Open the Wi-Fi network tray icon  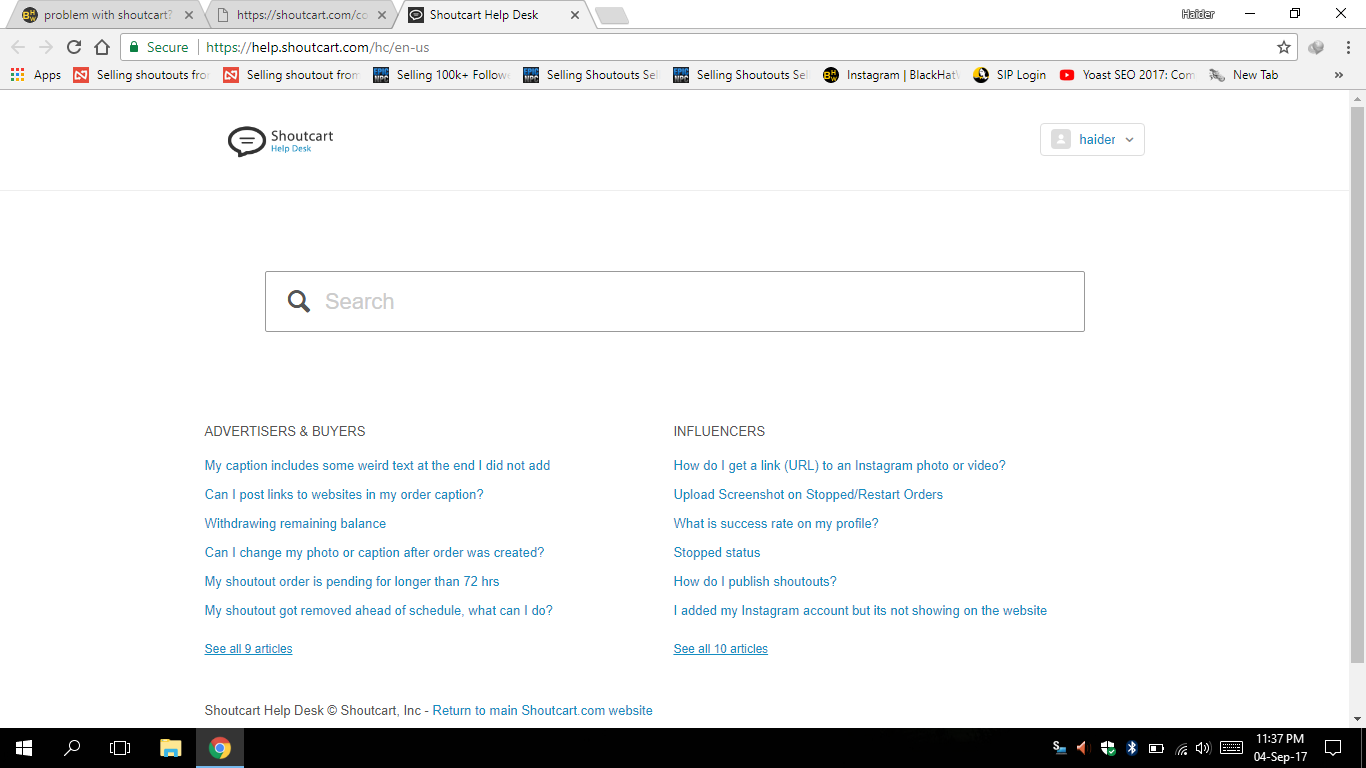point(1181,748)
